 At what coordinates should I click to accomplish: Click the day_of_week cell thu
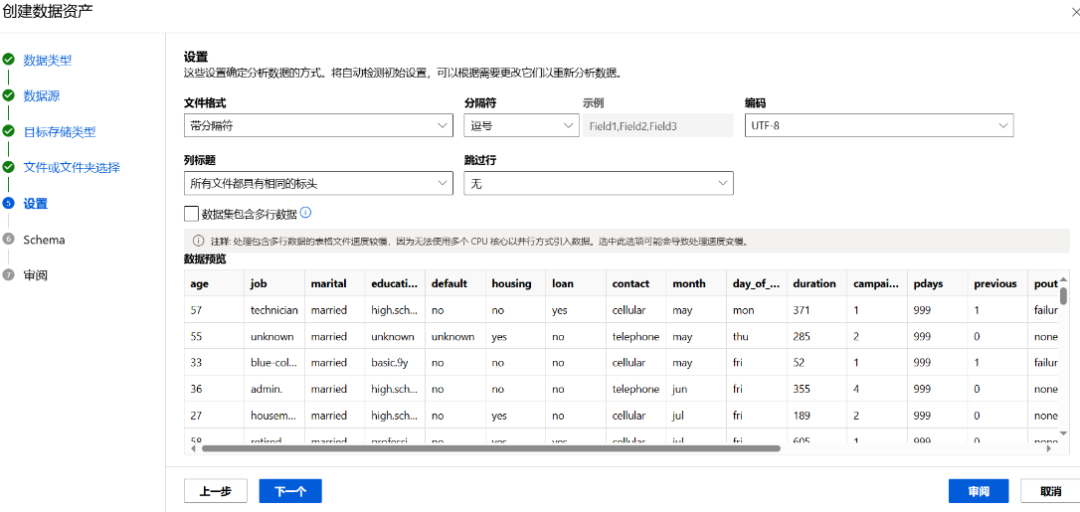(757, 336)
